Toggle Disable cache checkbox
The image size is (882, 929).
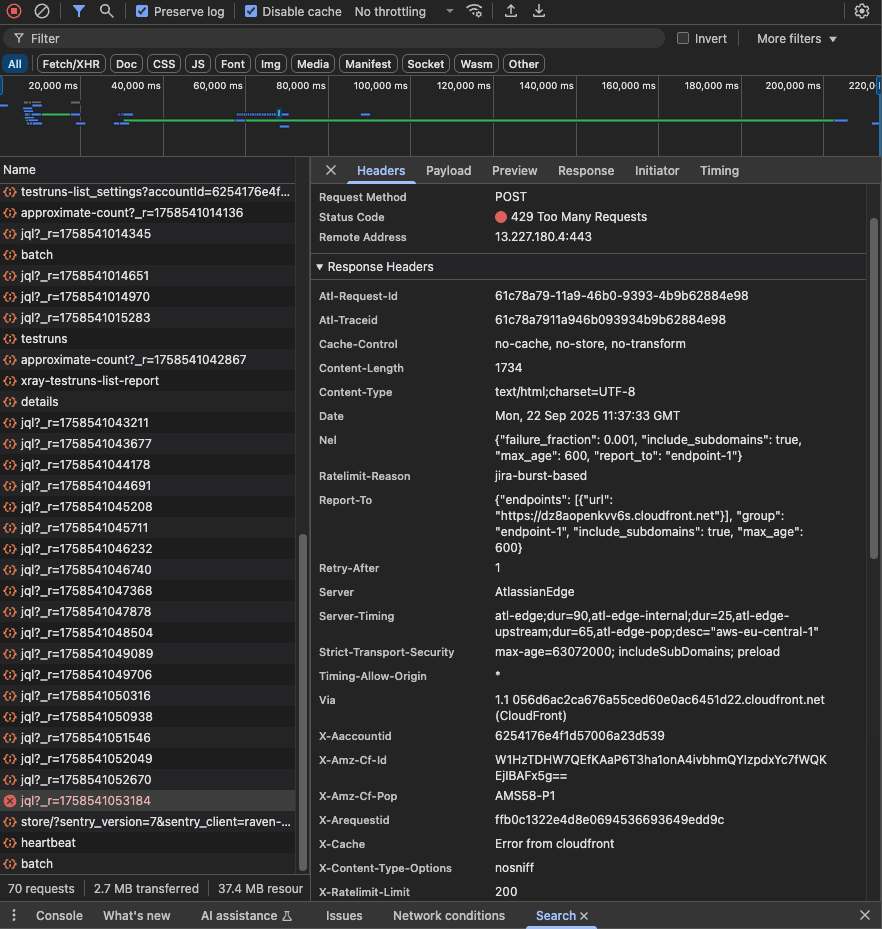(251, 12)
